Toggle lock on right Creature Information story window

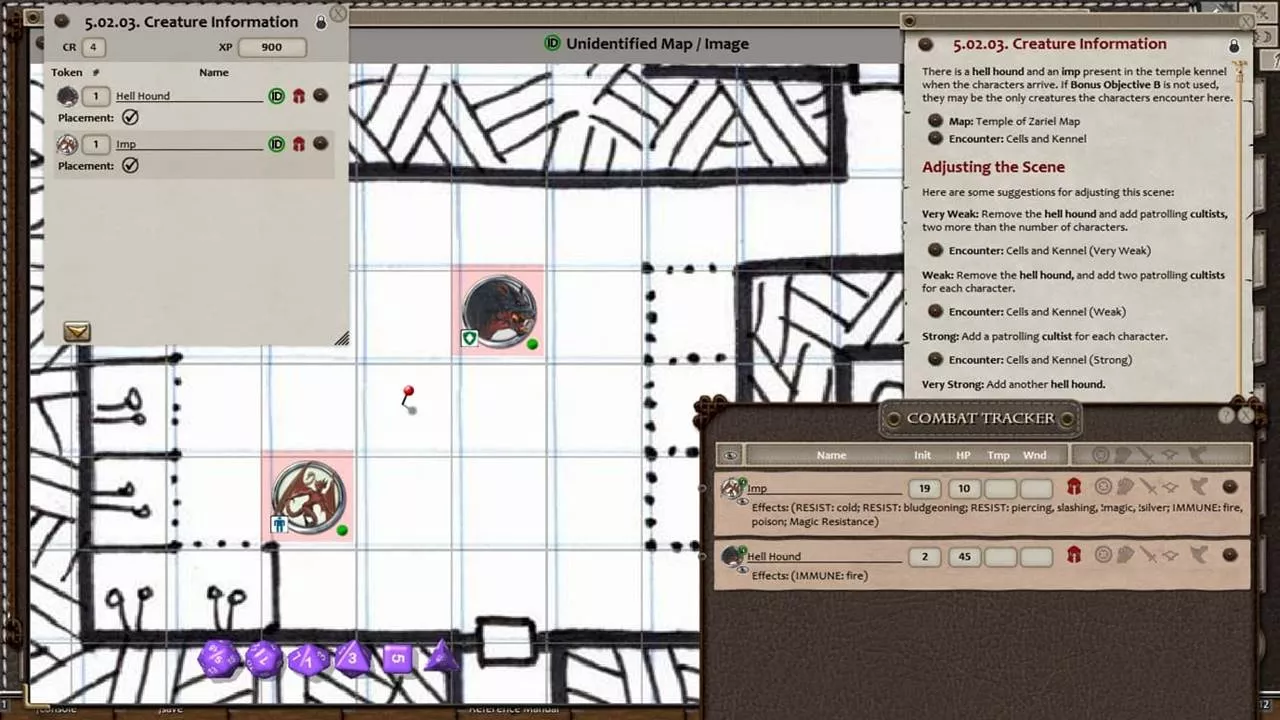[1234, 46]
